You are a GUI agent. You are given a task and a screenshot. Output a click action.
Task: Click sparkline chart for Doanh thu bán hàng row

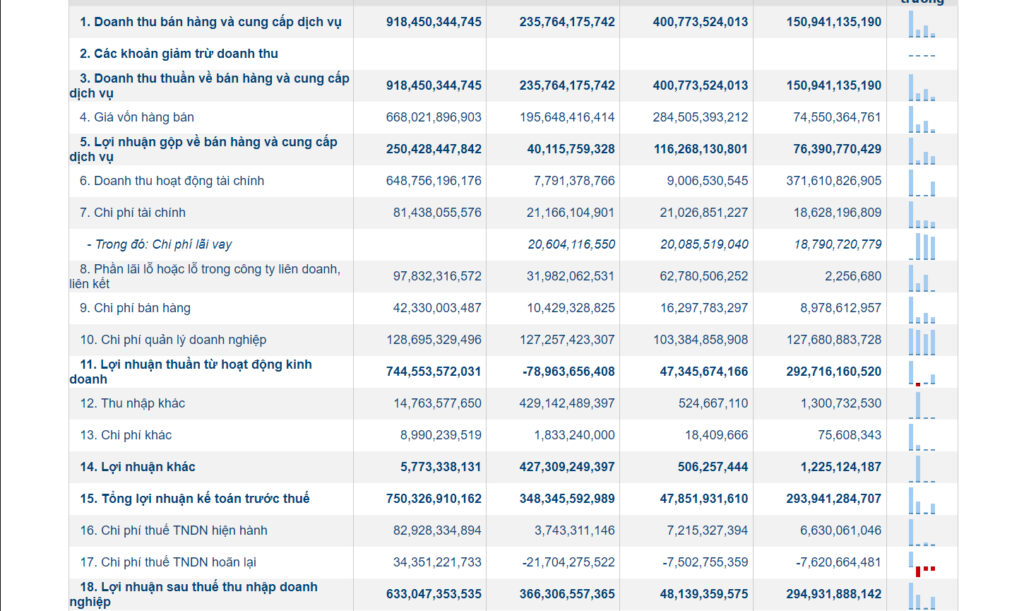[921, 24]
